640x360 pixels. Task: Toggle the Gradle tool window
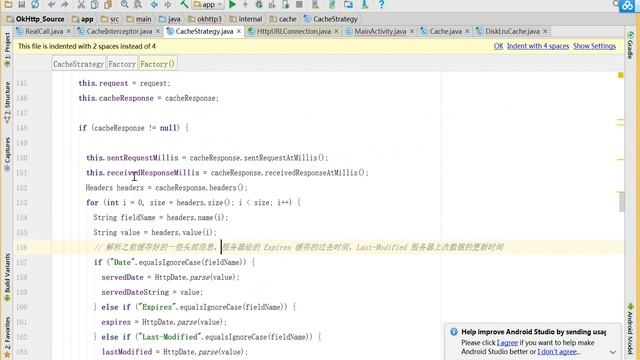630,45
